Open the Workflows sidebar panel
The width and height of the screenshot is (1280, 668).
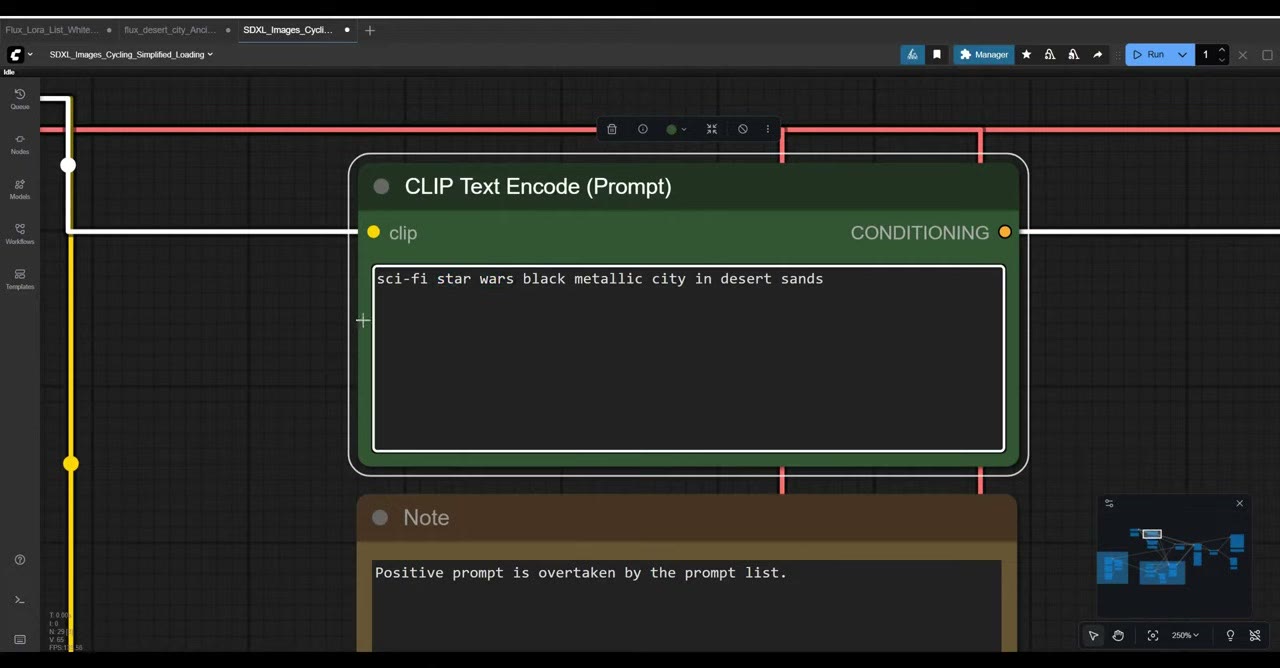(x=20, y=234)
